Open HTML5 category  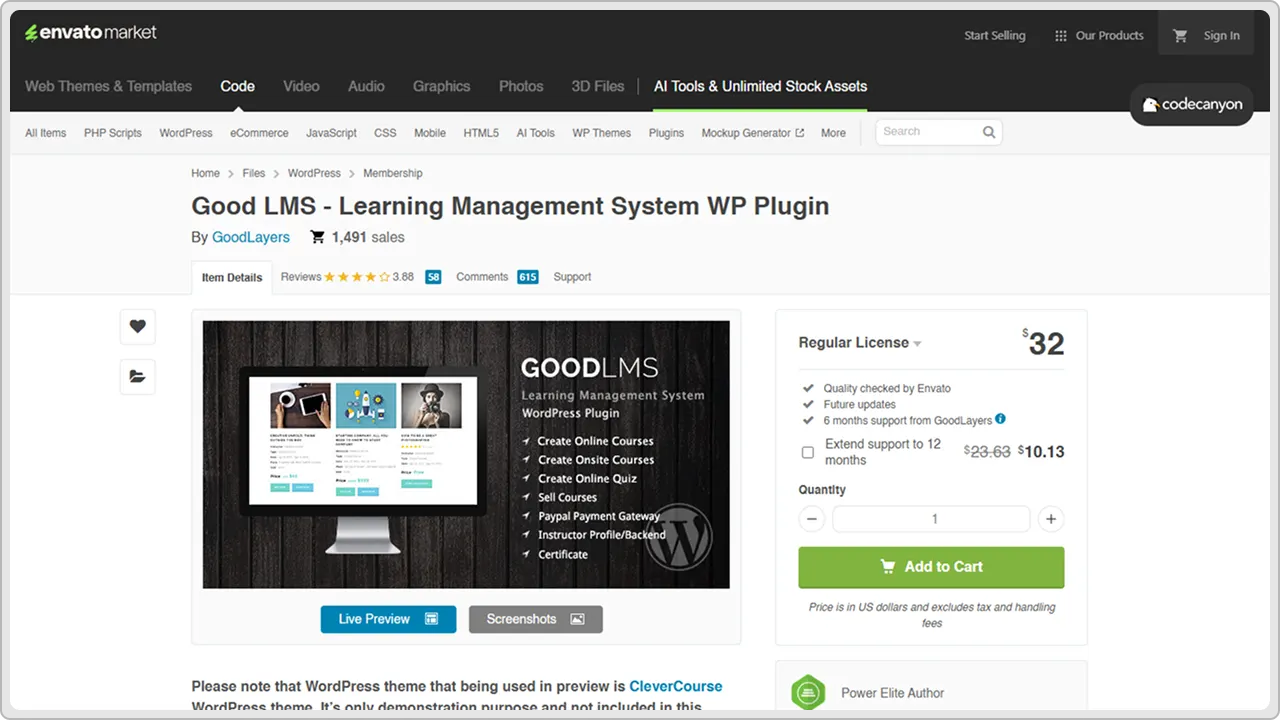[x=481, y=133]
